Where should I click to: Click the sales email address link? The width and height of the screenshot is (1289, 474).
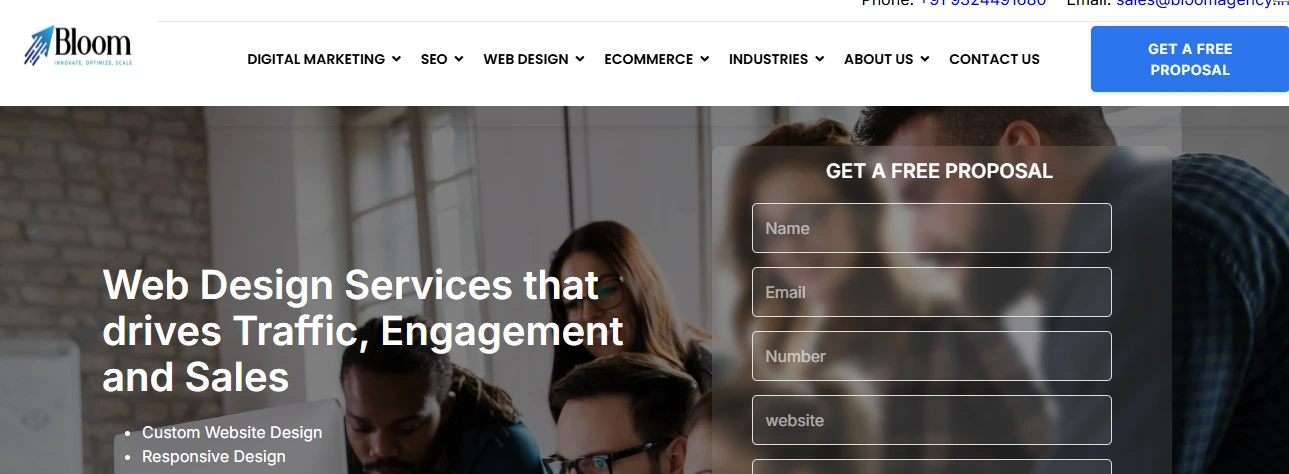click(x=1201, y=3)
